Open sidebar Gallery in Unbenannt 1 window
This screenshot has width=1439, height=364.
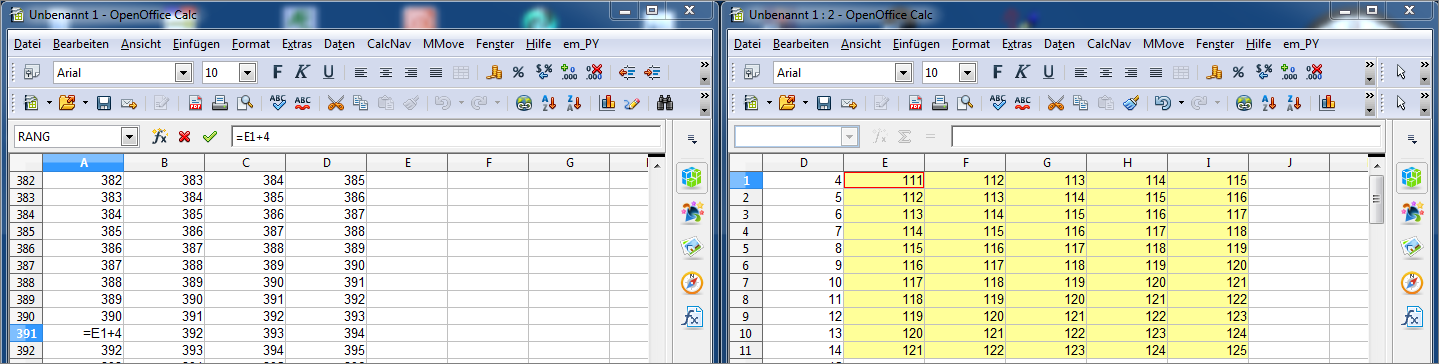[692, 247]
